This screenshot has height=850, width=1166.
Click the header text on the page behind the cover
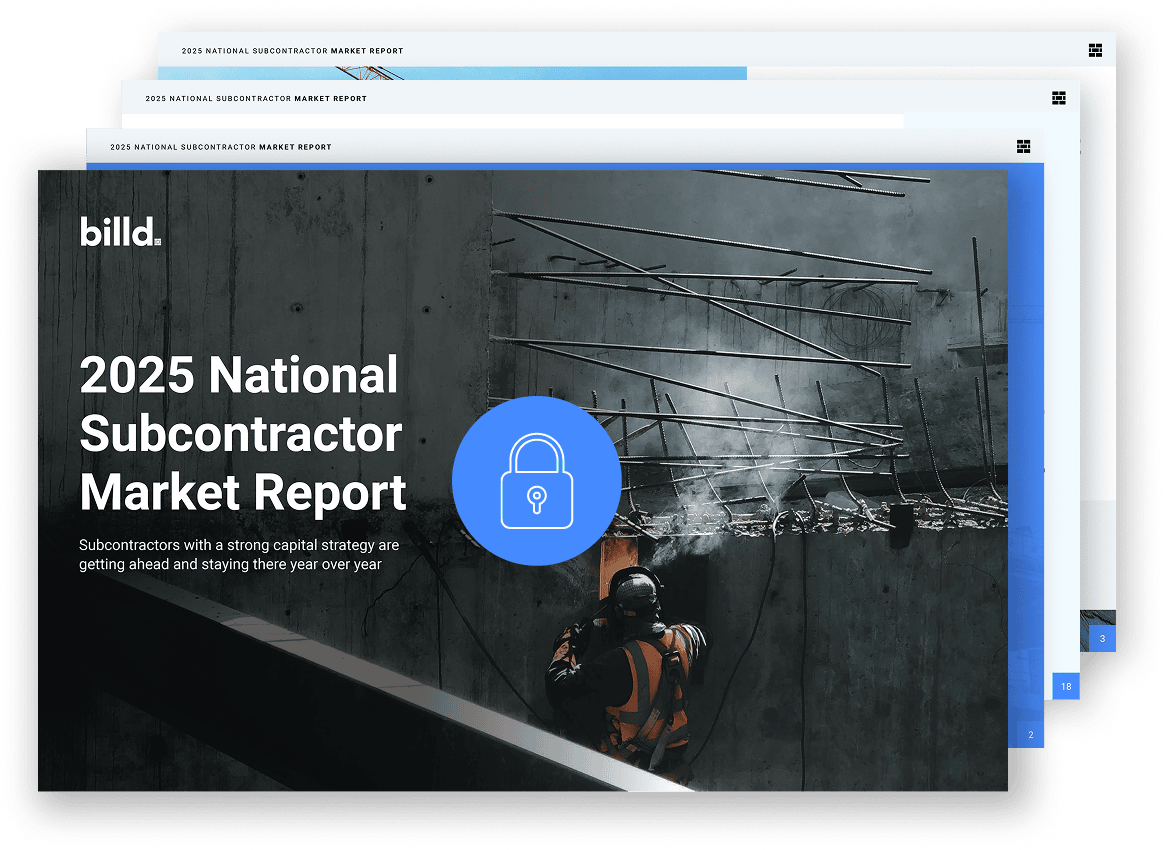tap(220, 147)
